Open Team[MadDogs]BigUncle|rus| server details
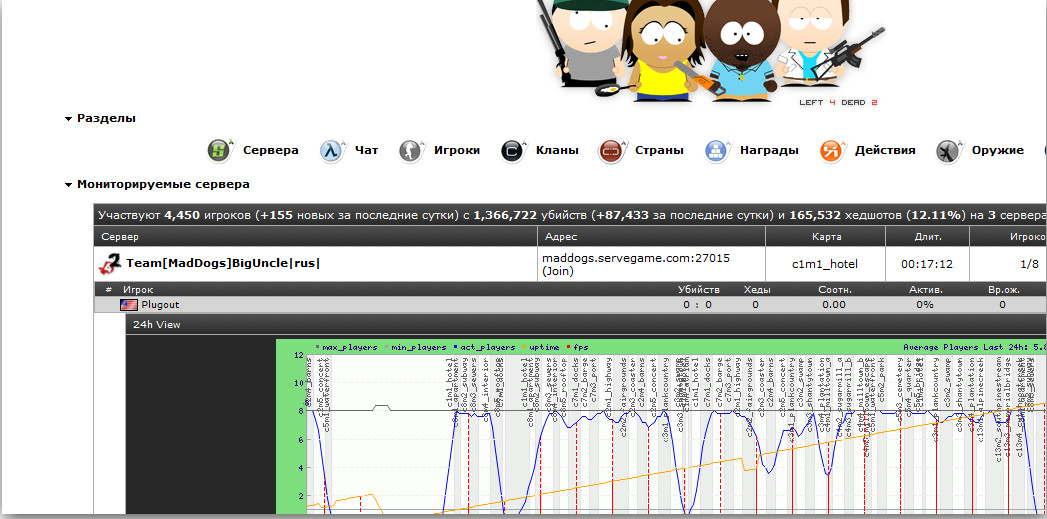The height and width of the screenshot is (519, 1047). 223,263
